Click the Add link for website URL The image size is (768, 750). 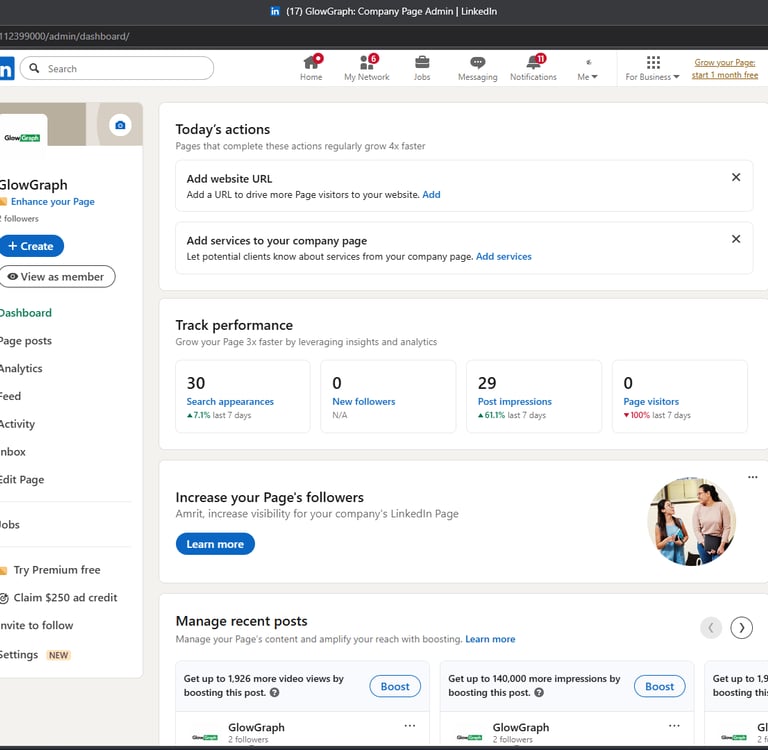coord(431,194)
